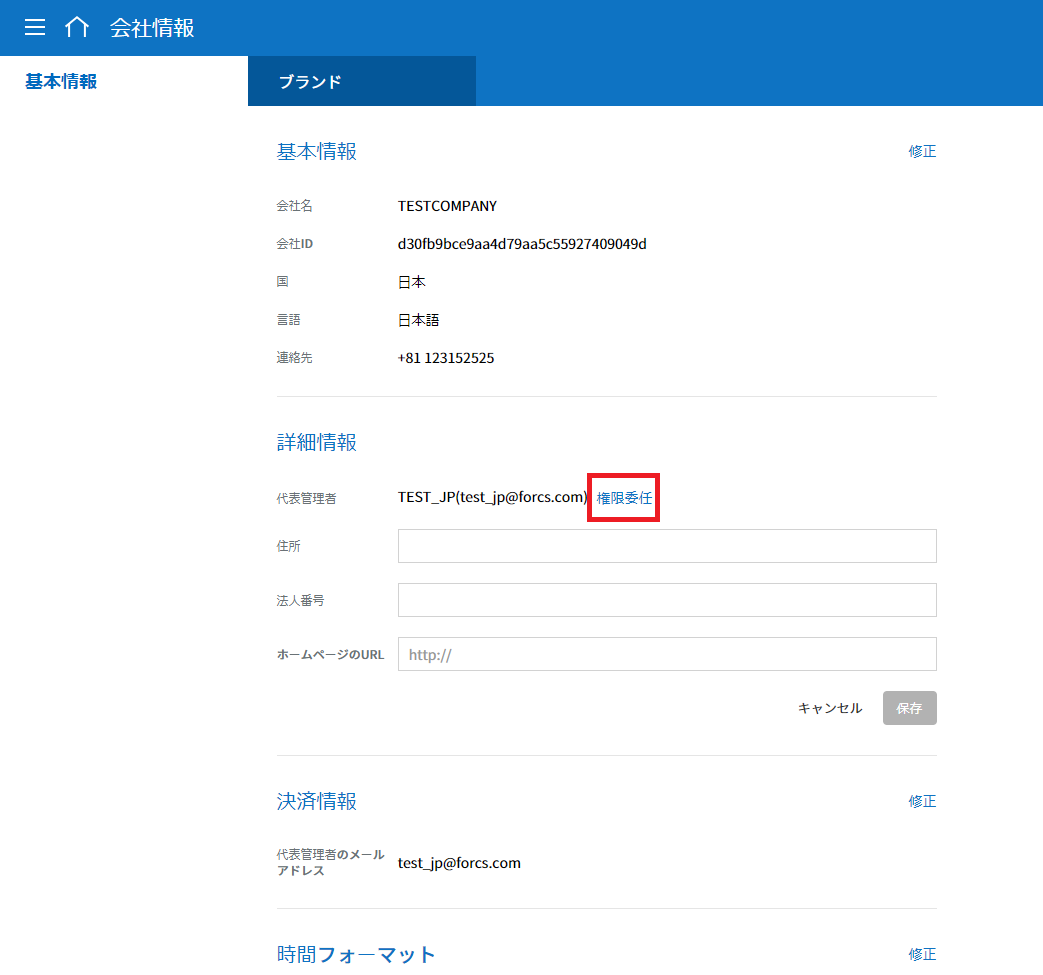Go to home via house icon

pos(76,27)
